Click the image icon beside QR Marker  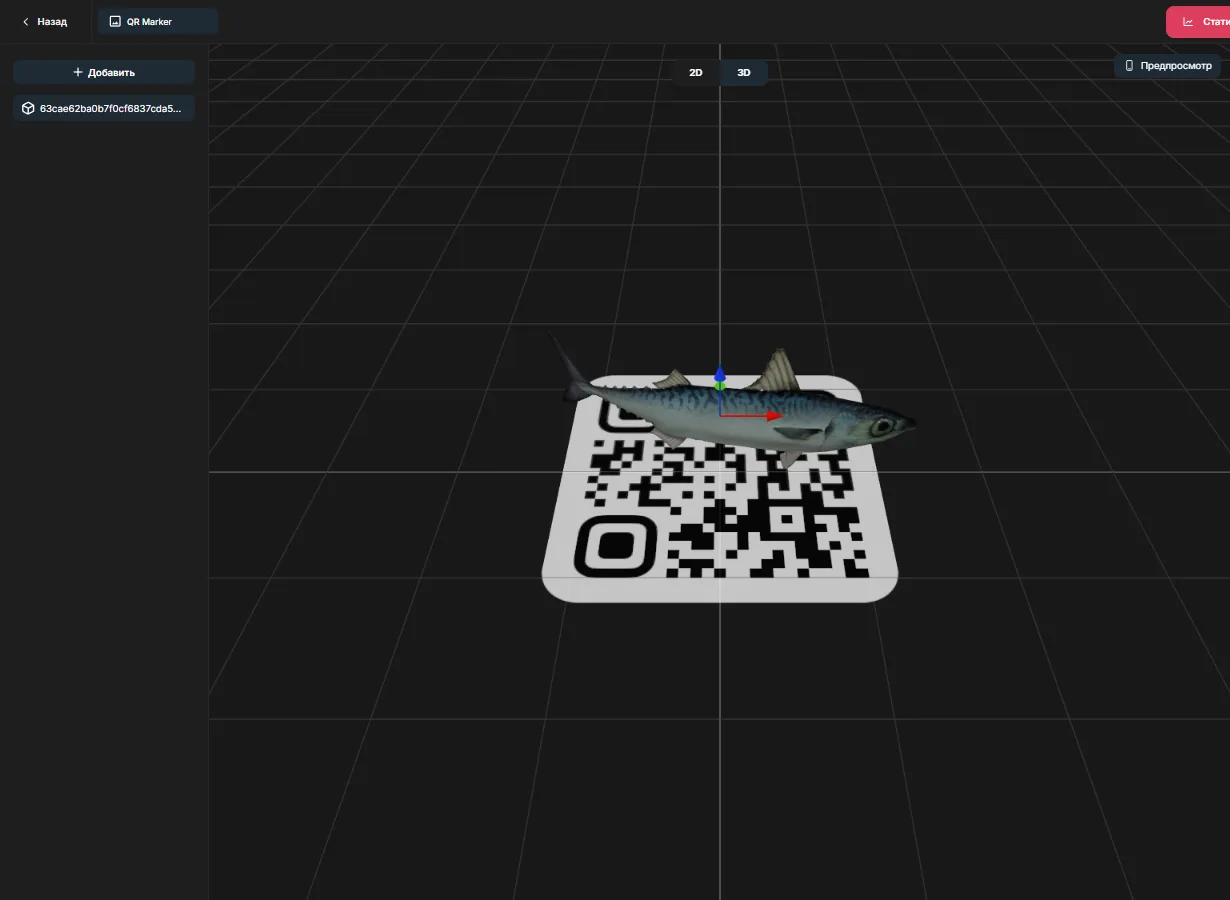coord(115,21)
